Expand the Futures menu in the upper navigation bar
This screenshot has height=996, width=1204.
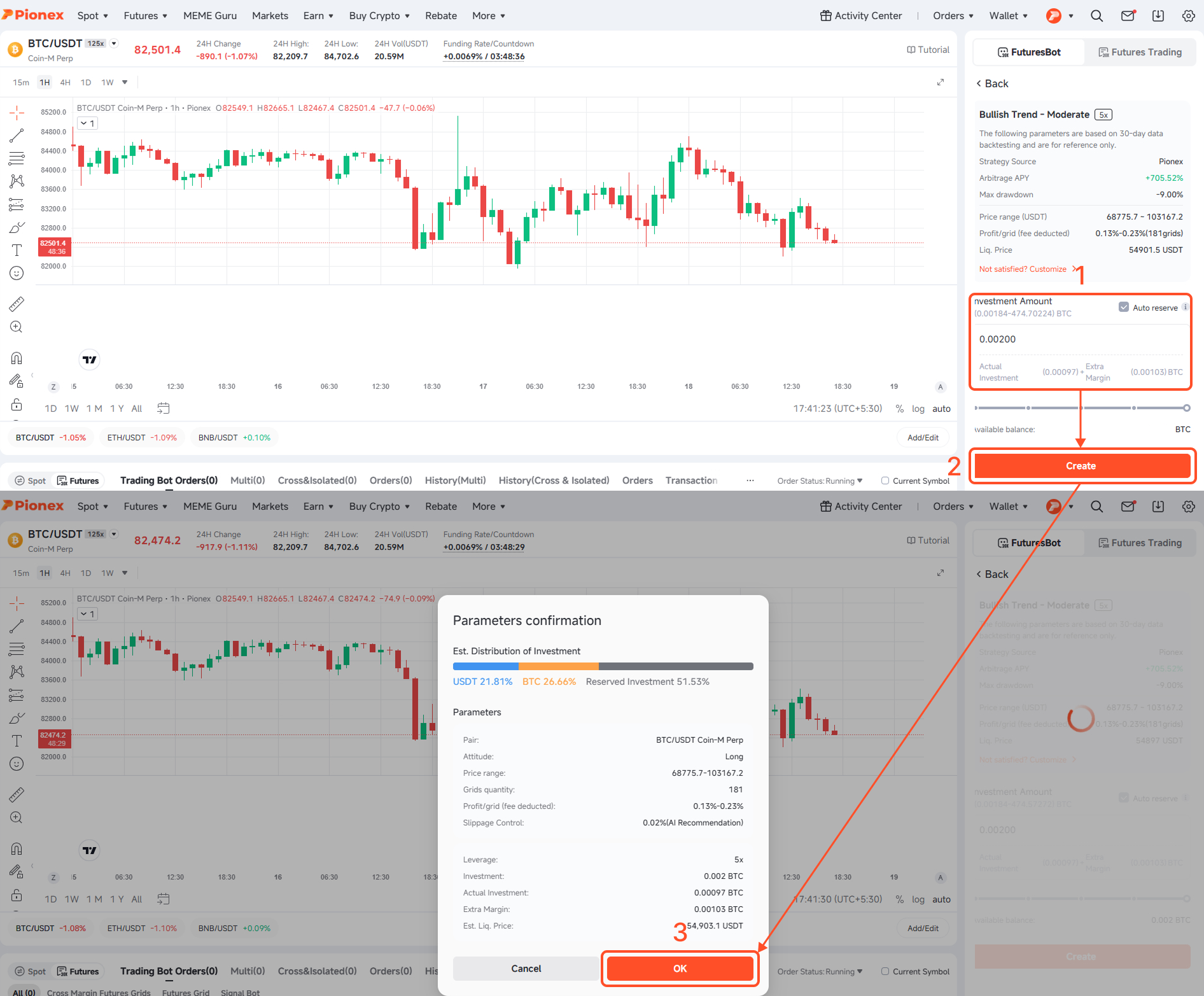(146, 16)
